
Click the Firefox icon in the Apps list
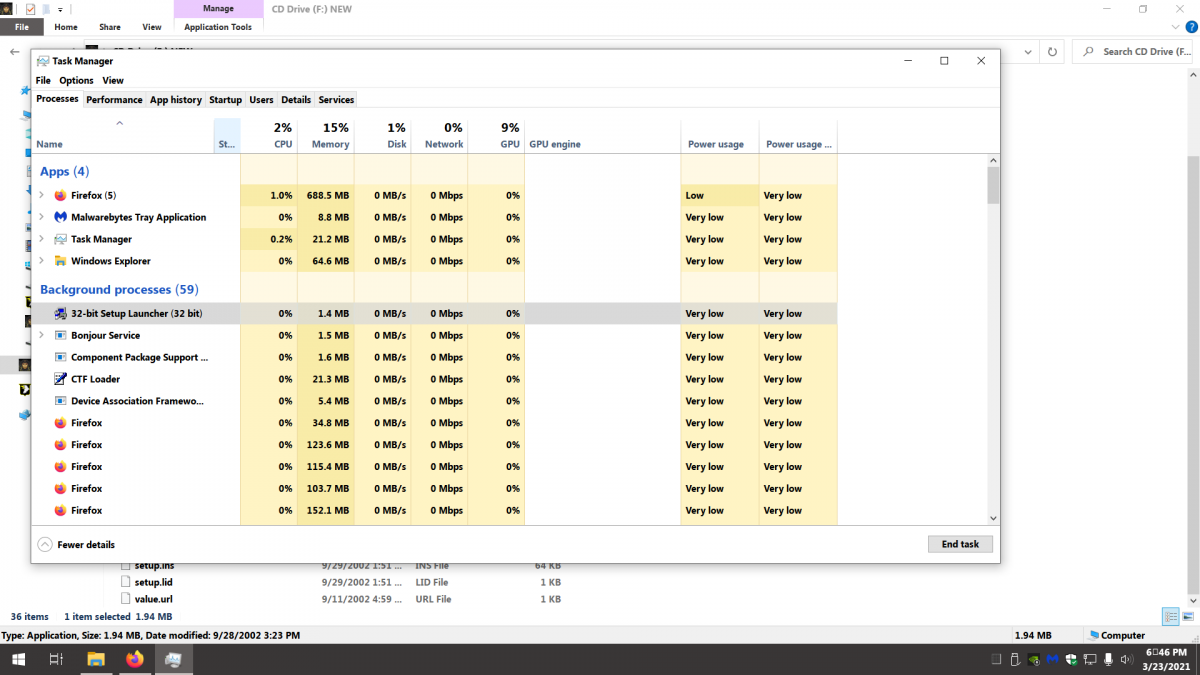point(60,196)
